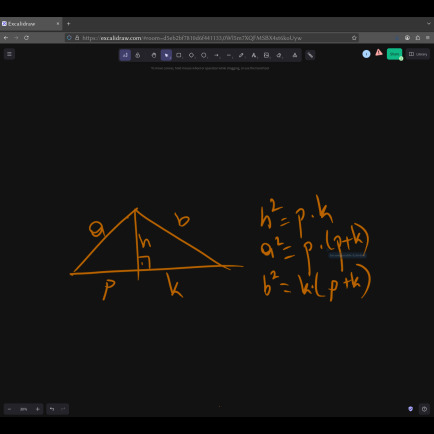Zoom in with the plus button
Image resolution: width=434 pixels, height=434 pixels.
pyautogui.click(x=38, y=409)
